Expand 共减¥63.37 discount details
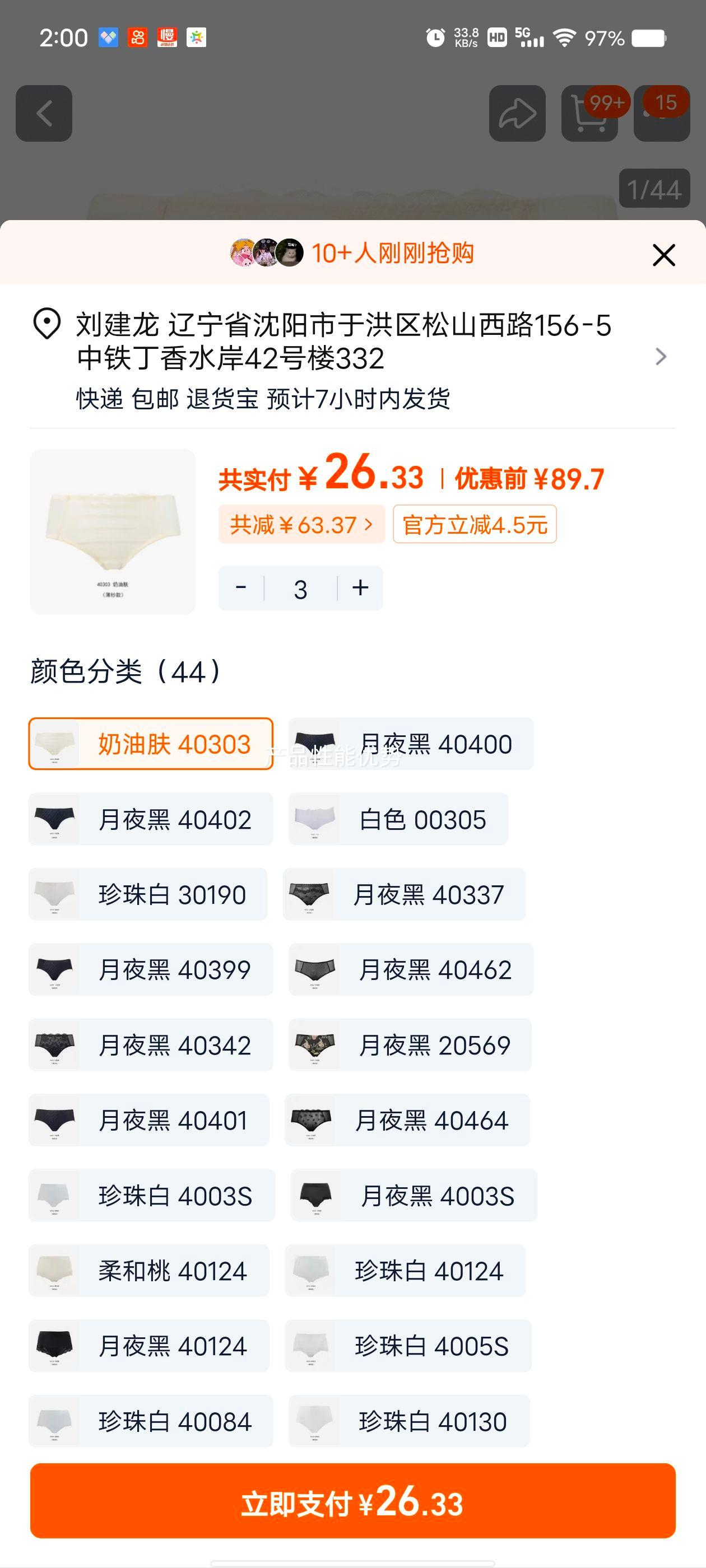The width and height of the screenshot is (706, 1568). (301, 524)
